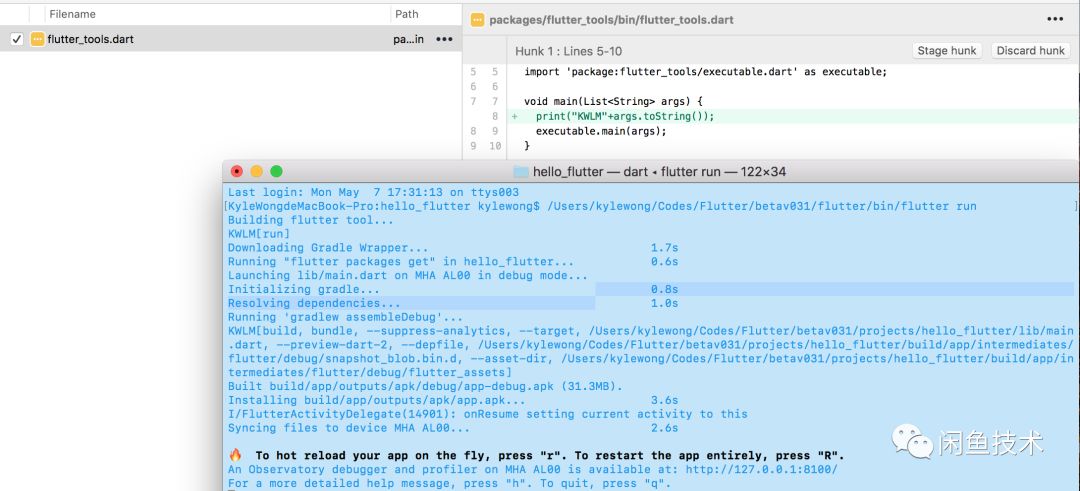This screenshot has width=1080, height=491.
Task: Close the terminal window with red button
Action: tap(237, 171)
